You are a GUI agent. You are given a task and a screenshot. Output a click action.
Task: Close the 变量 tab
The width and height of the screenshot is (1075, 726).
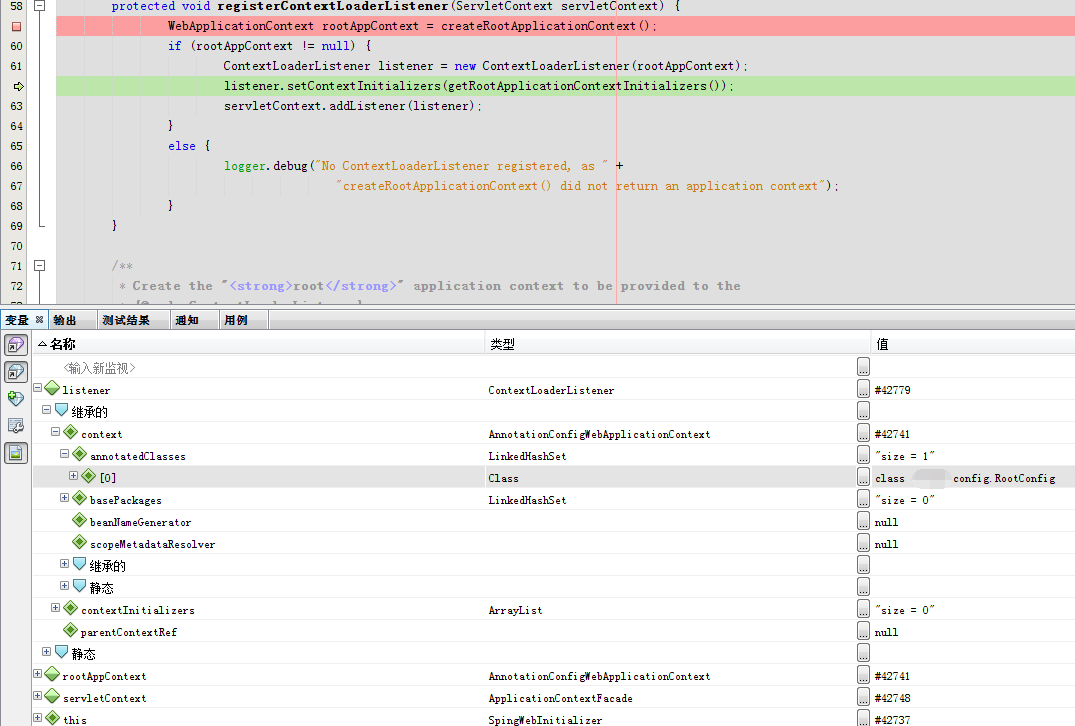pos(40,319)
